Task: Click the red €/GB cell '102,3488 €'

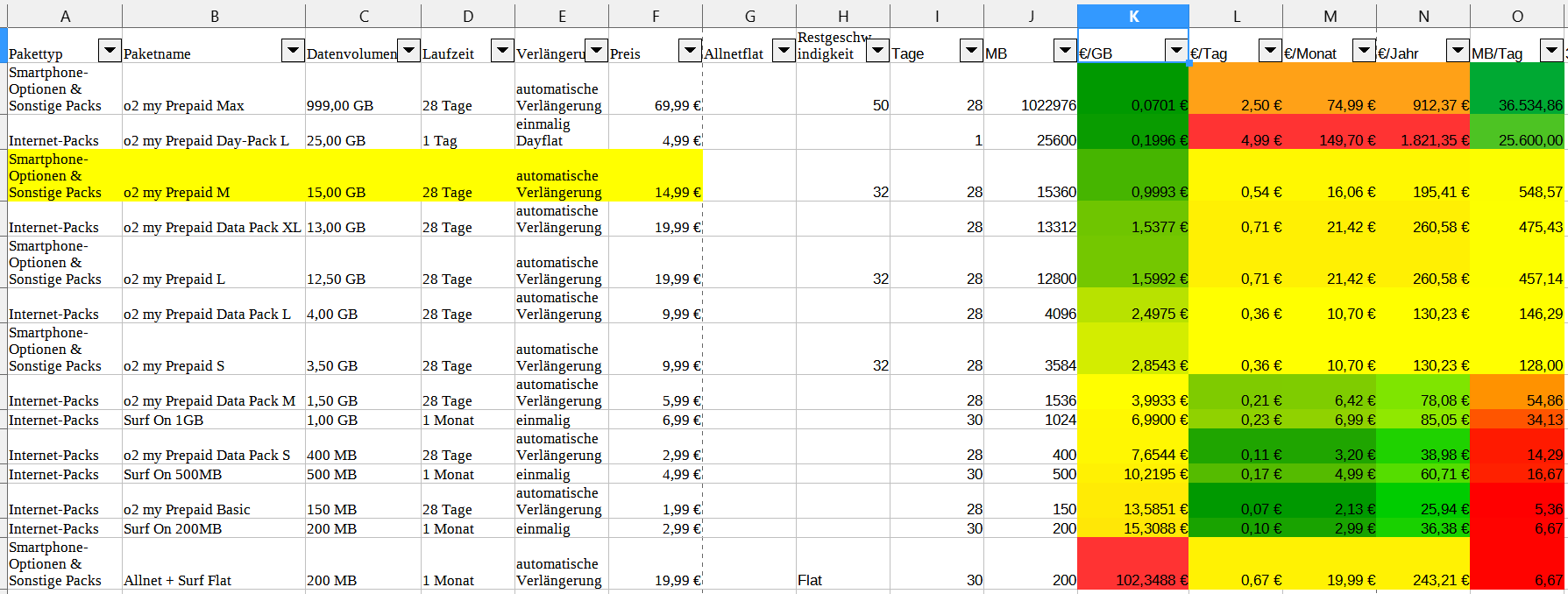Action: point(1133,563)
